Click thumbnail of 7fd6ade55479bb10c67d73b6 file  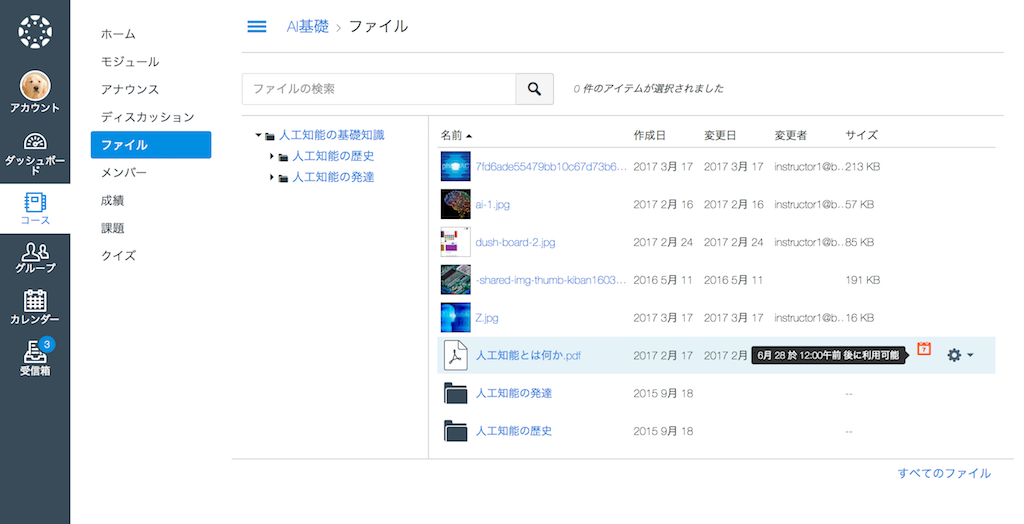455,167
